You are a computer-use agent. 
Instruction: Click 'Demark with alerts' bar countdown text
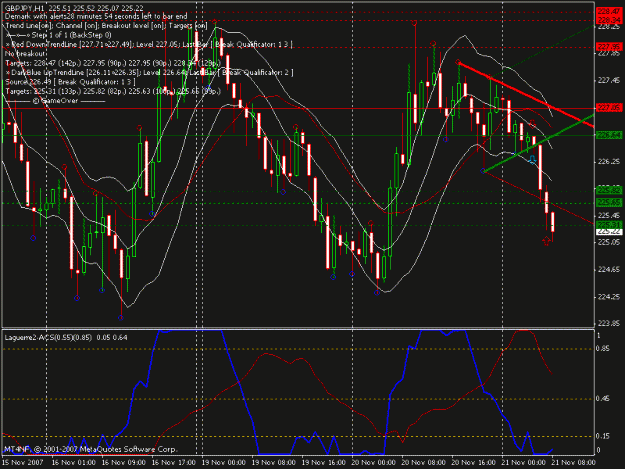[x=96, y=16]
